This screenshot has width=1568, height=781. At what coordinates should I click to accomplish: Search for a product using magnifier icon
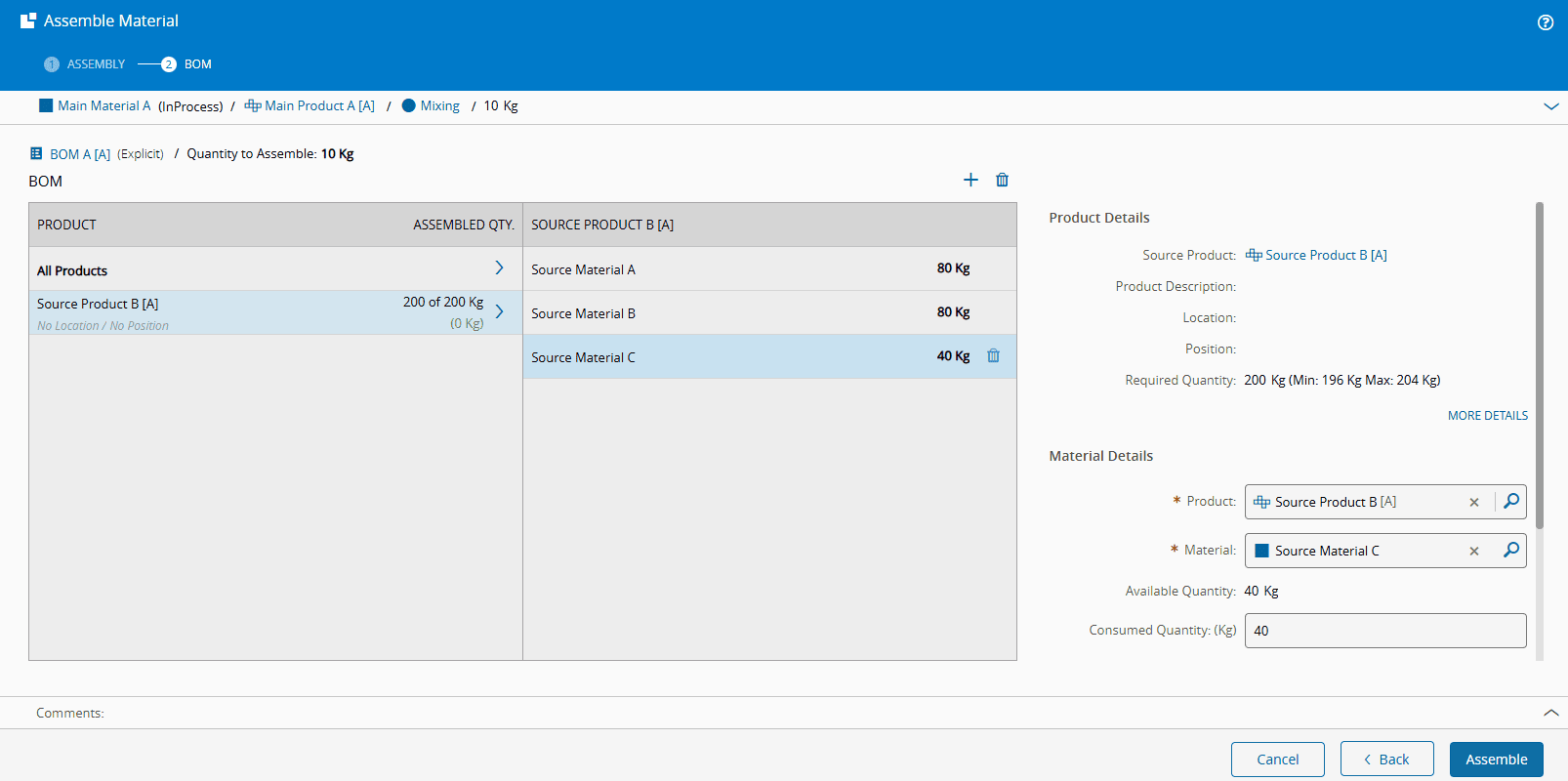pos(1510,502)
